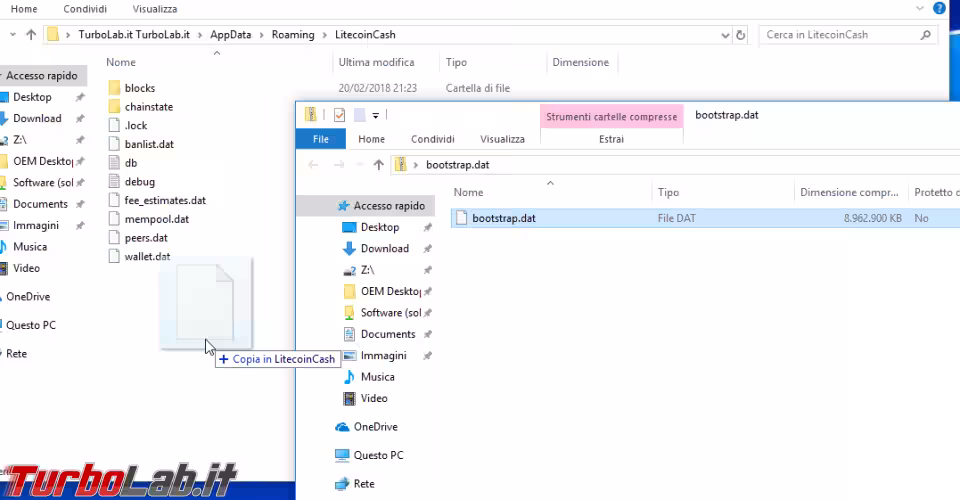Click the AppData breadcrumb segment
This screenshot has width=960, height=500.
231,35
